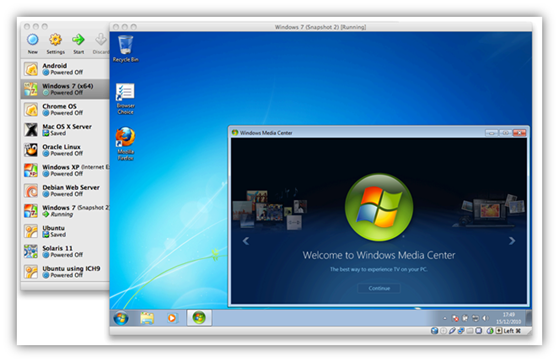Close the Windows Media Center window
Image resolution: width=559 pixels, height=362 pixels.
point(519,133)
